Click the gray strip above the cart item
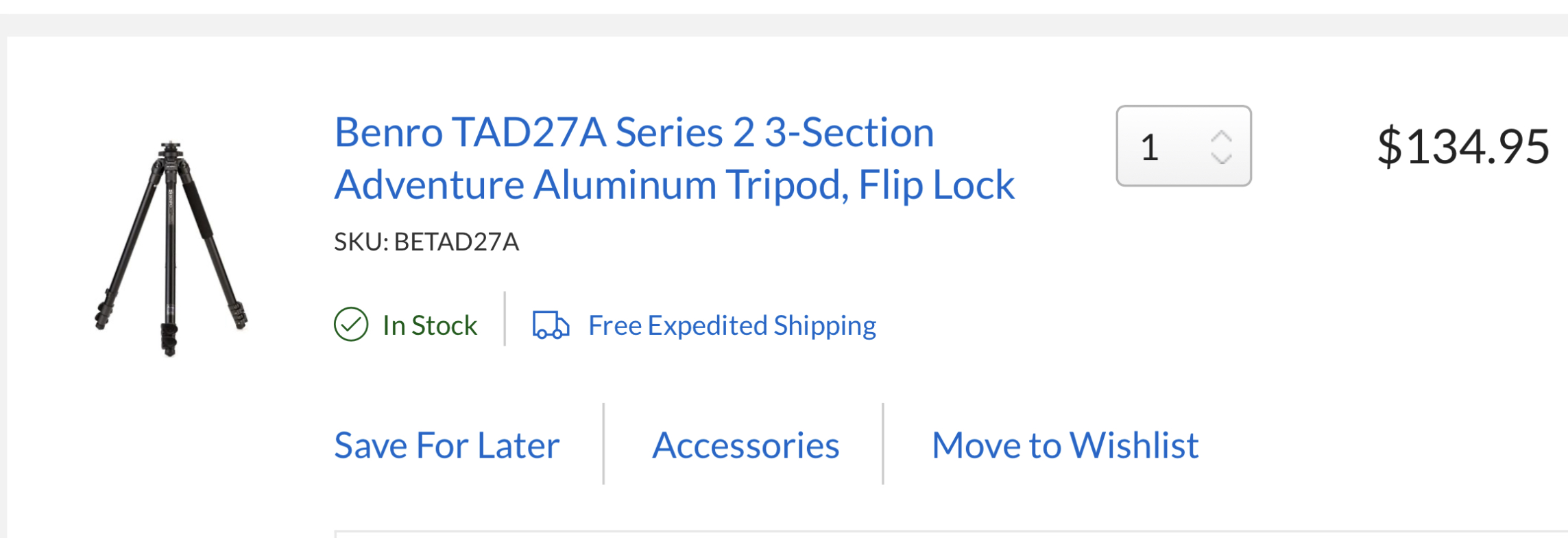This screenshot has width=1568, height=538. point(784,25)
